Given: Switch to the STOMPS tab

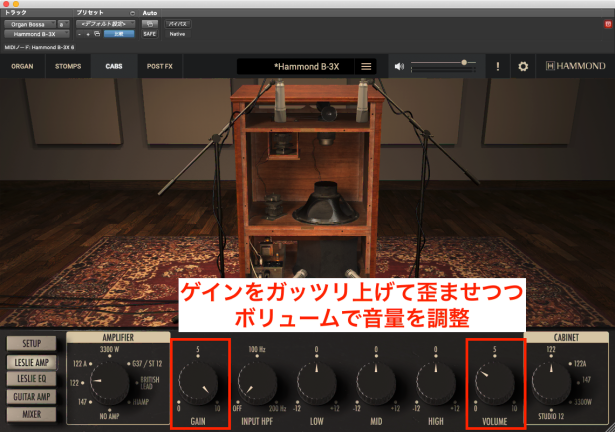Looking at the screenshot, I should point(68,67).
